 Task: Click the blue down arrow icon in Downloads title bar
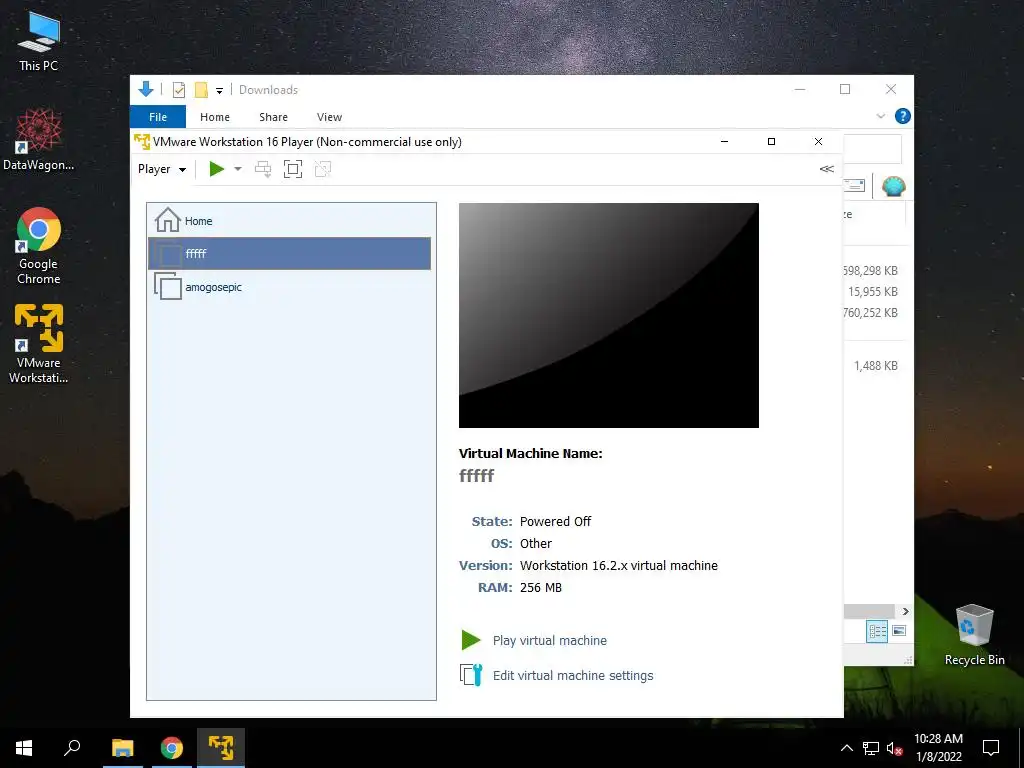146,89
